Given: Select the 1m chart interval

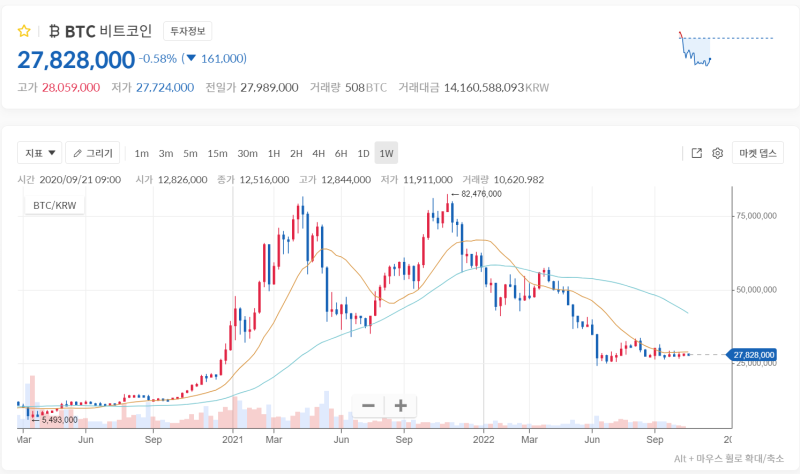Looking at the screenshot, I should pos(141,154).
